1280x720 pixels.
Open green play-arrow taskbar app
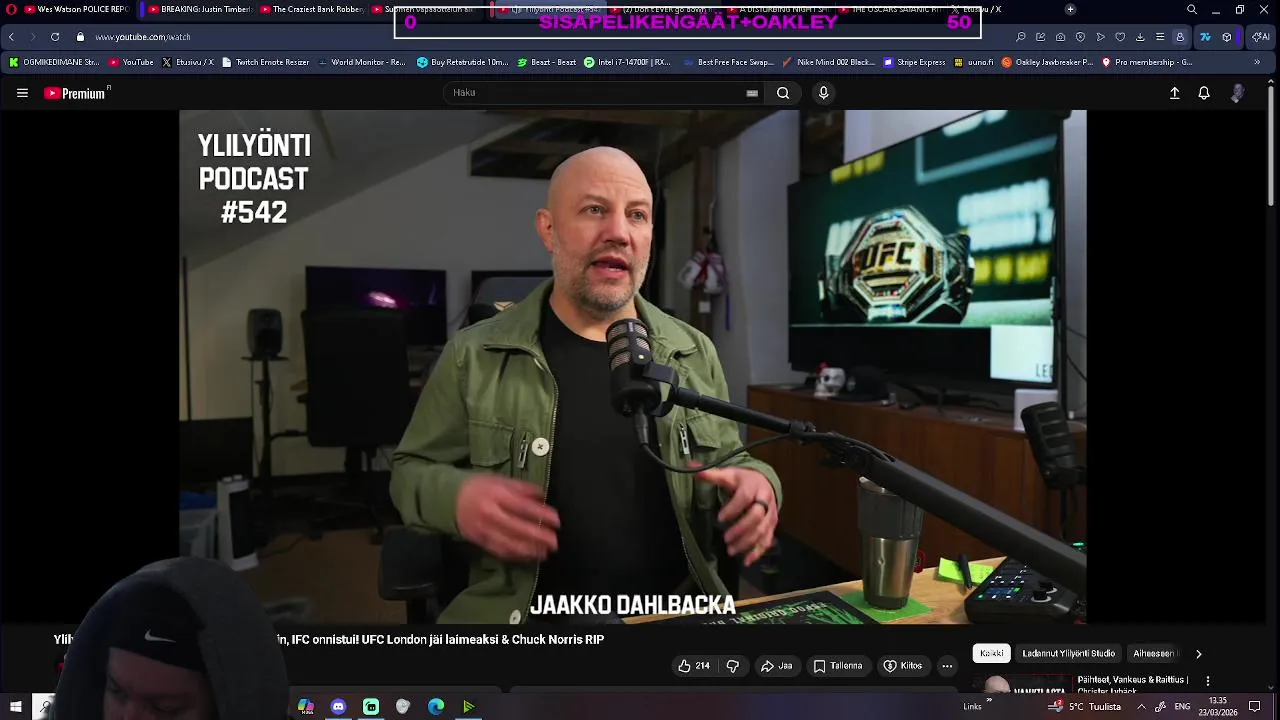click(x=468, y=707)
